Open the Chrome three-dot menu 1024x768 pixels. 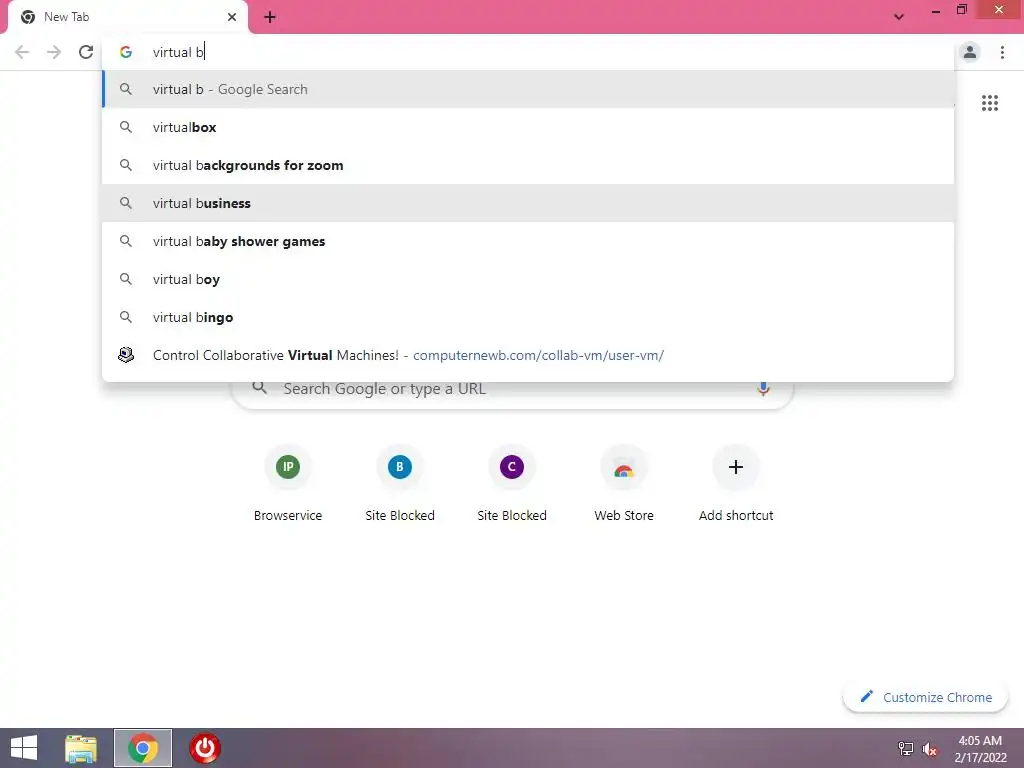tap(1002, 52)
